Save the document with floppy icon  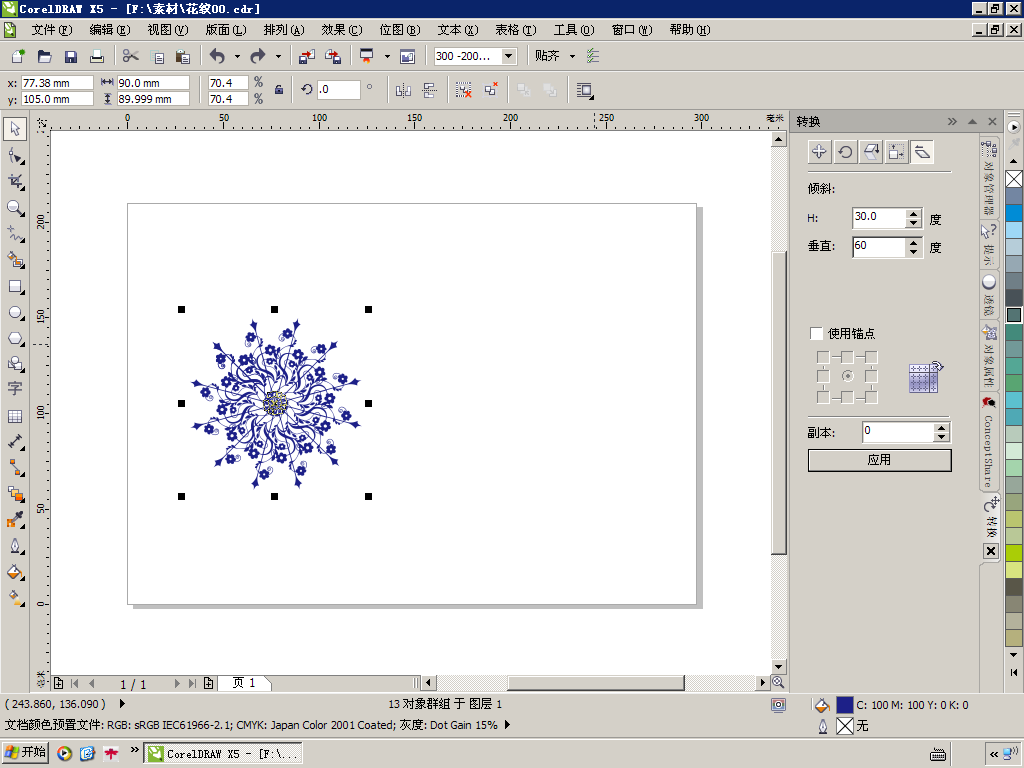[x=71, y=56]
